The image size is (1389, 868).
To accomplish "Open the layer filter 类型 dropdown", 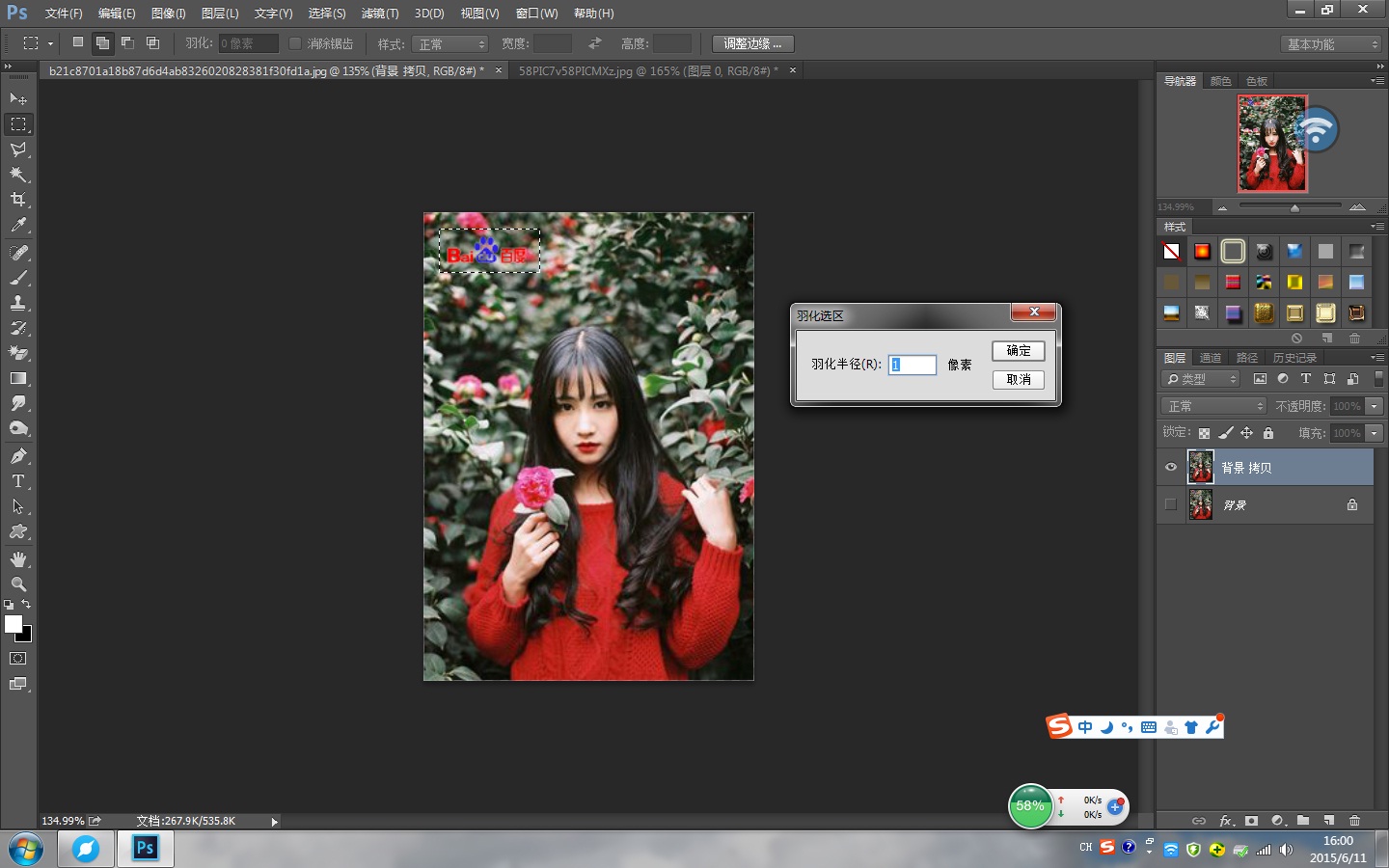I will 1200,379.
